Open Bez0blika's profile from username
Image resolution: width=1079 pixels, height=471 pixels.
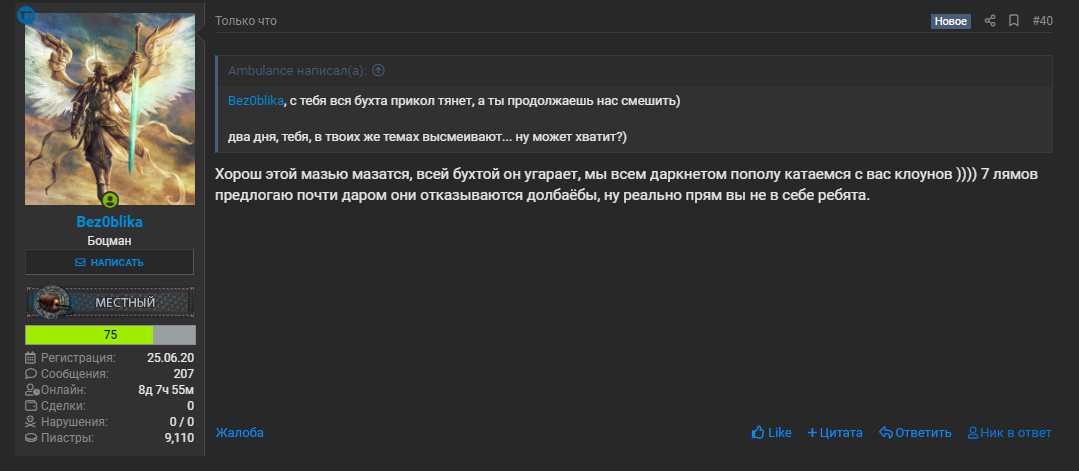tap(109, 222)
